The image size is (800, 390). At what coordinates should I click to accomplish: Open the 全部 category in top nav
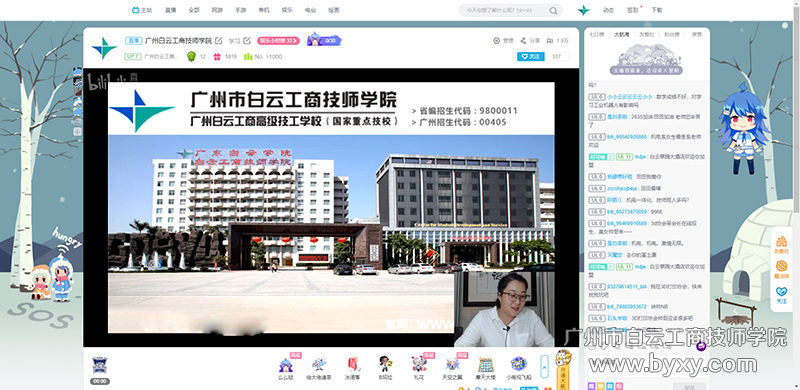pos(194,10)
